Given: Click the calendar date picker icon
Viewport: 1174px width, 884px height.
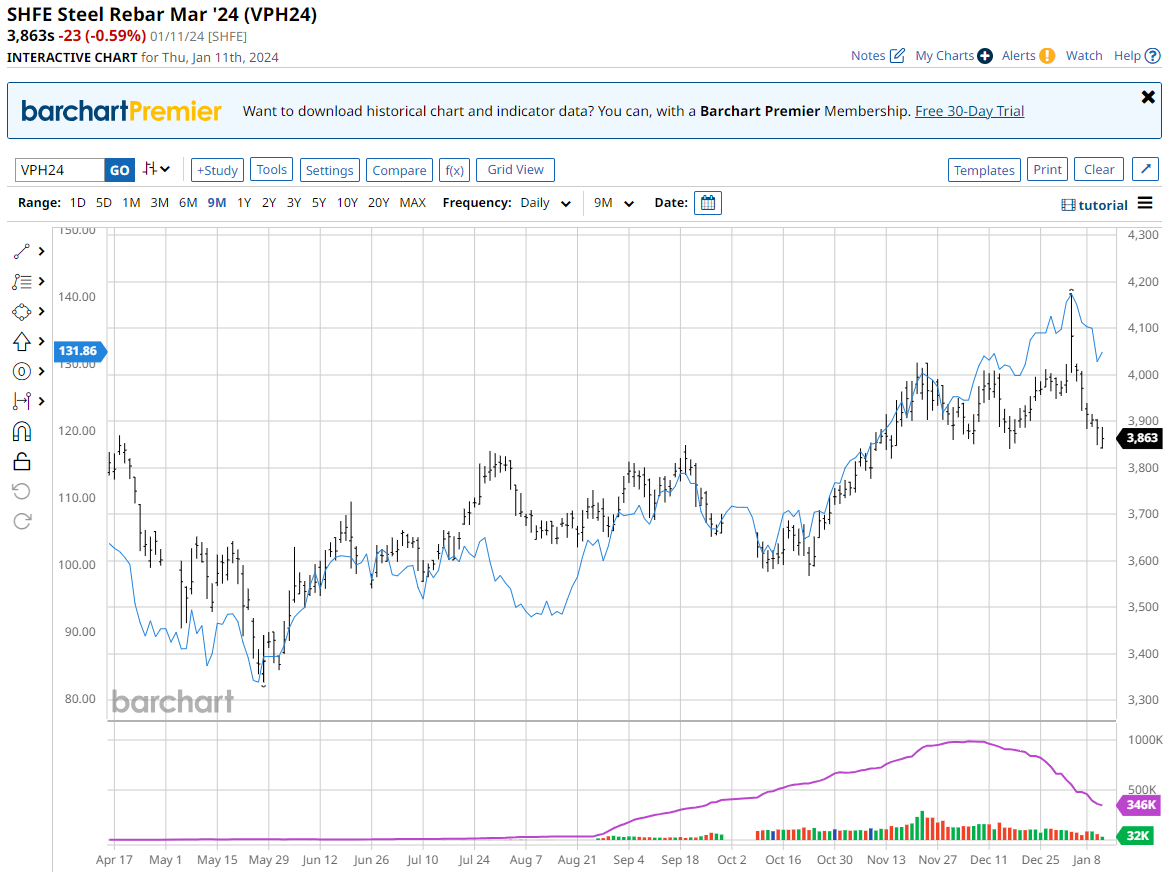Looking at the screenshot, I should coord(708,203).
